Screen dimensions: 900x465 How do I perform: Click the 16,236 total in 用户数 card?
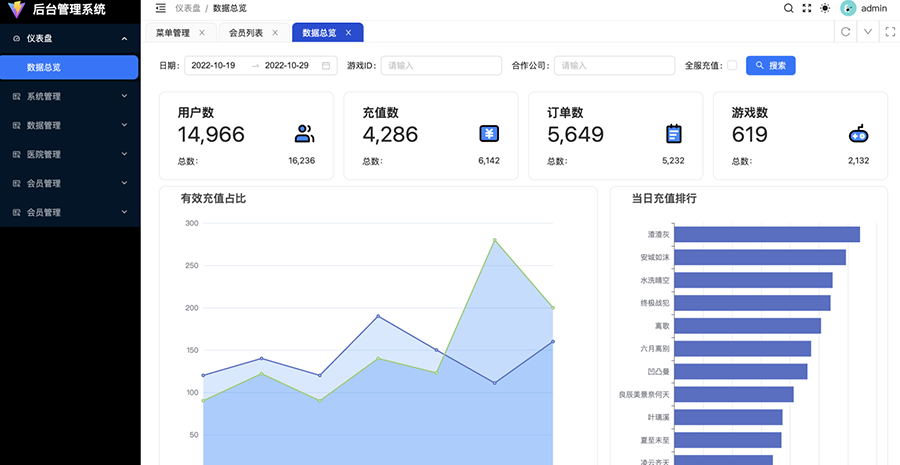302,161
